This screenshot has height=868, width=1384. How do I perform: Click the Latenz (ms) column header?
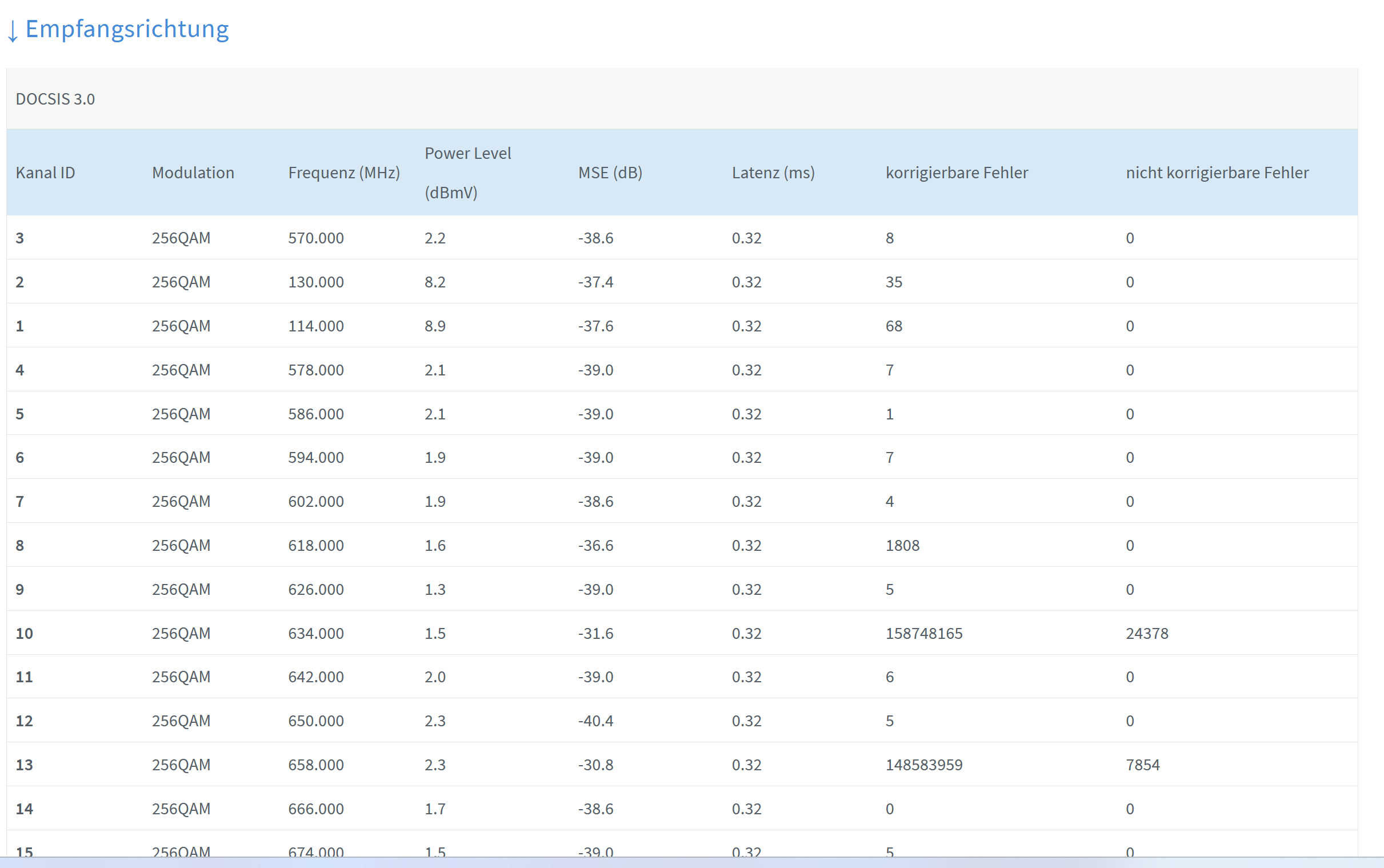click(773, 173)
